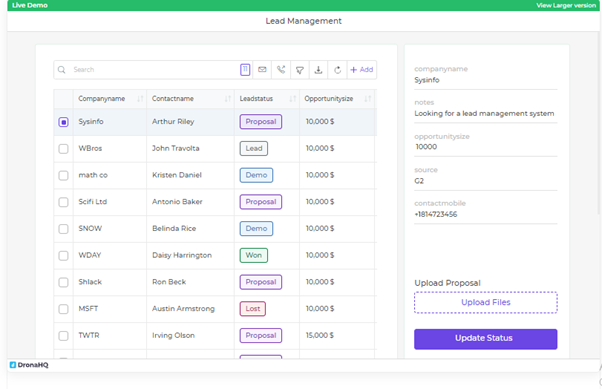Select contact name Arthur Riley
The height and width of the screenshot is (389, 602).
point(173,122)
